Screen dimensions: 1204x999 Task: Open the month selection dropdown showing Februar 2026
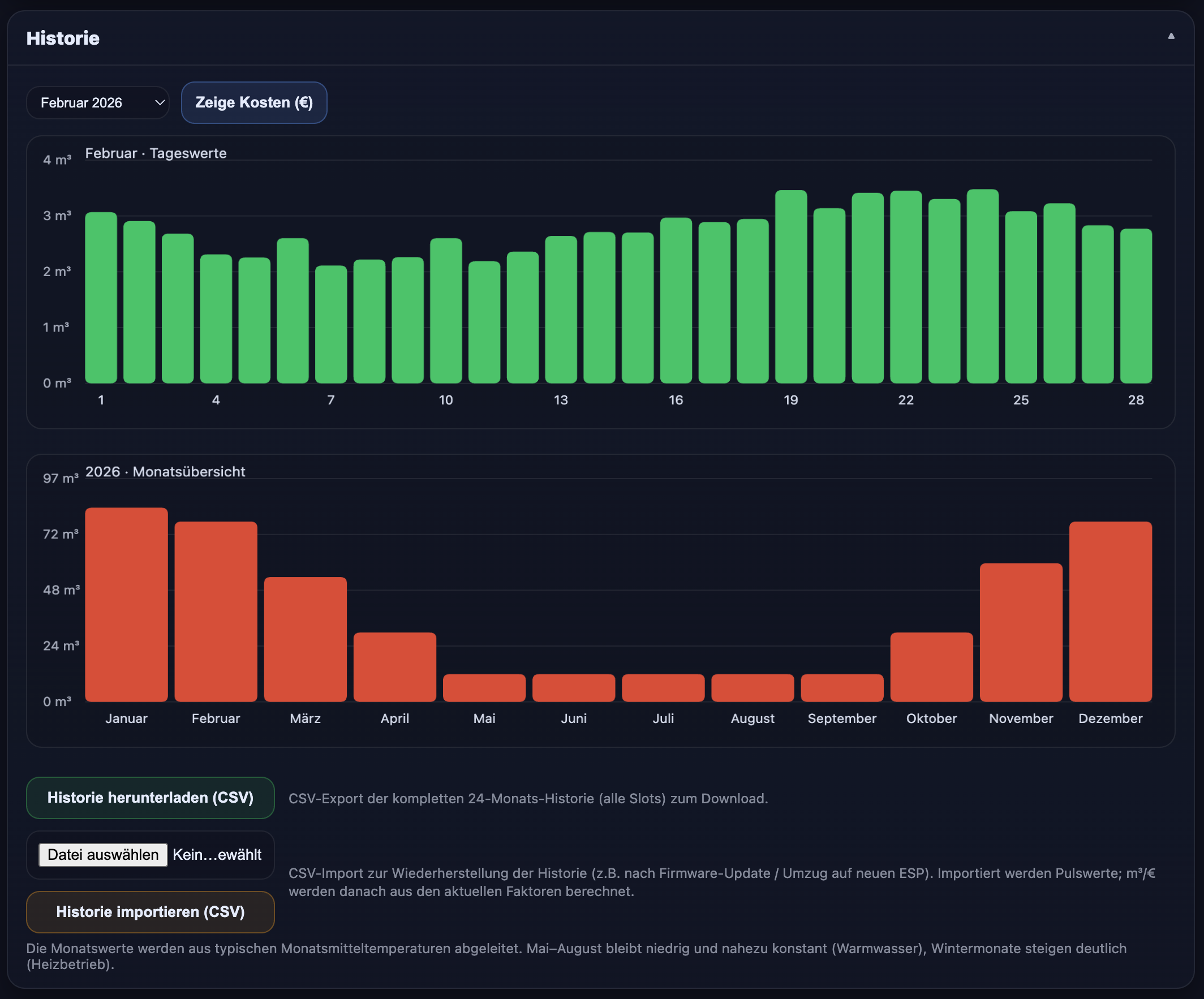(97, 102)
